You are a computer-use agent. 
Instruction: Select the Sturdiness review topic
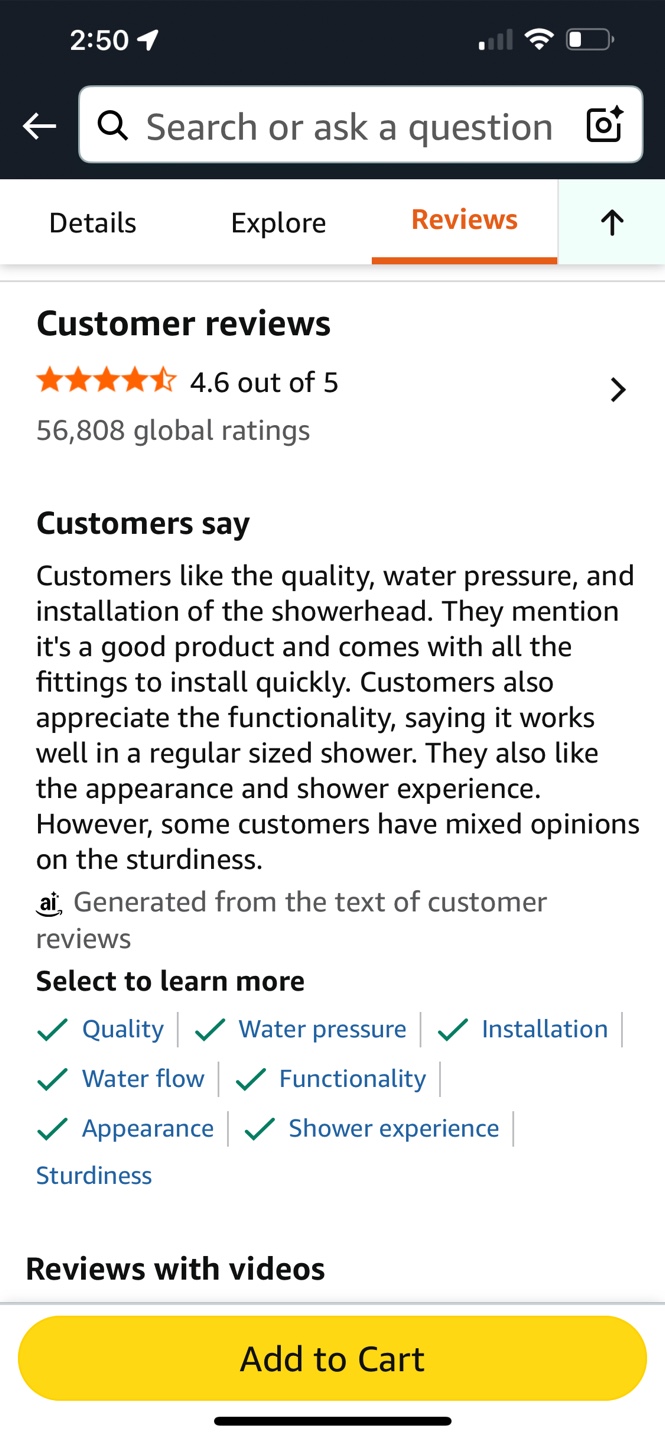(x=93, y=1175)
